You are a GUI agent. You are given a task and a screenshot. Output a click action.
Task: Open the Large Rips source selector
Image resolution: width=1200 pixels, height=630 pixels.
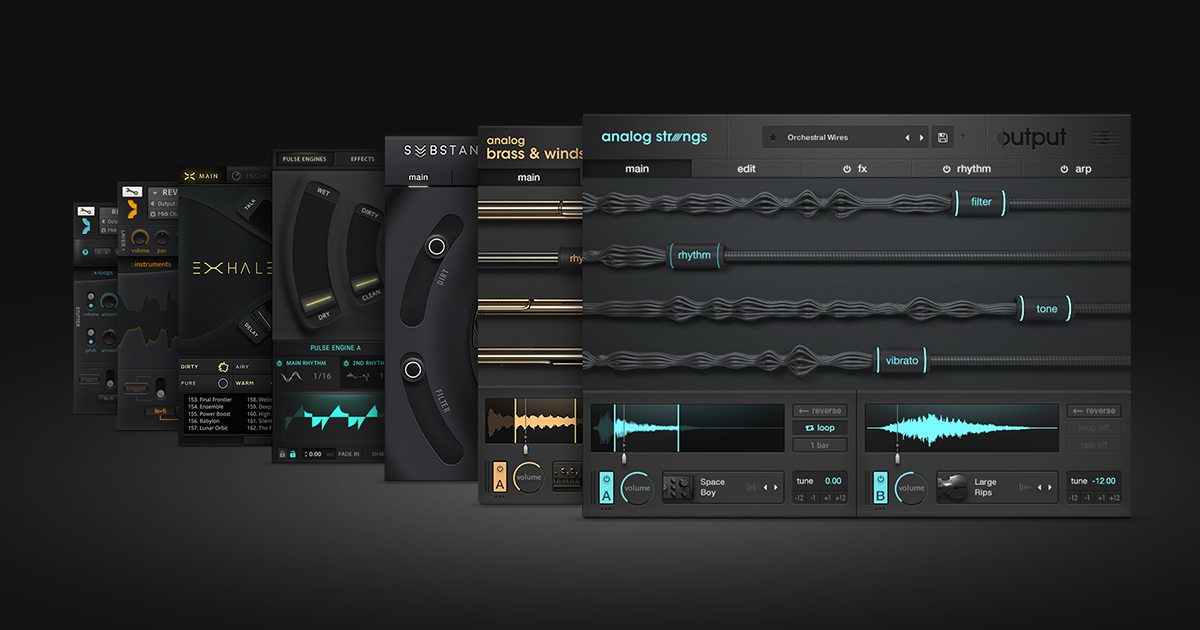[x=997, y=487]
